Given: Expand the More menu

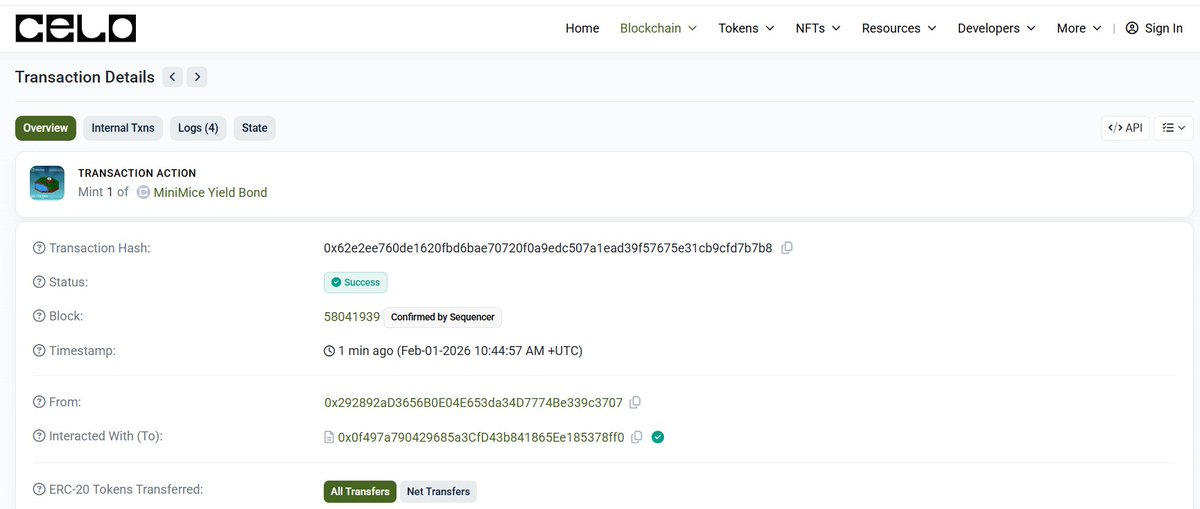Looking at the screenshot, I should pos(1079,28).
